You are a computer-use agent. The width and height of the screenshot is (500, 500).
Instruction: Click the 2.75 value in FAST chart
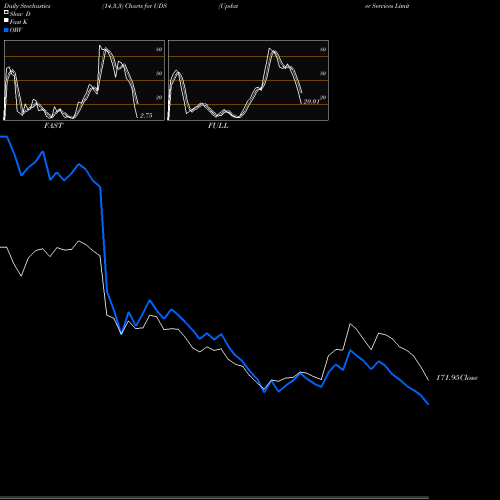pyautogui.click(x=146, y=115)
